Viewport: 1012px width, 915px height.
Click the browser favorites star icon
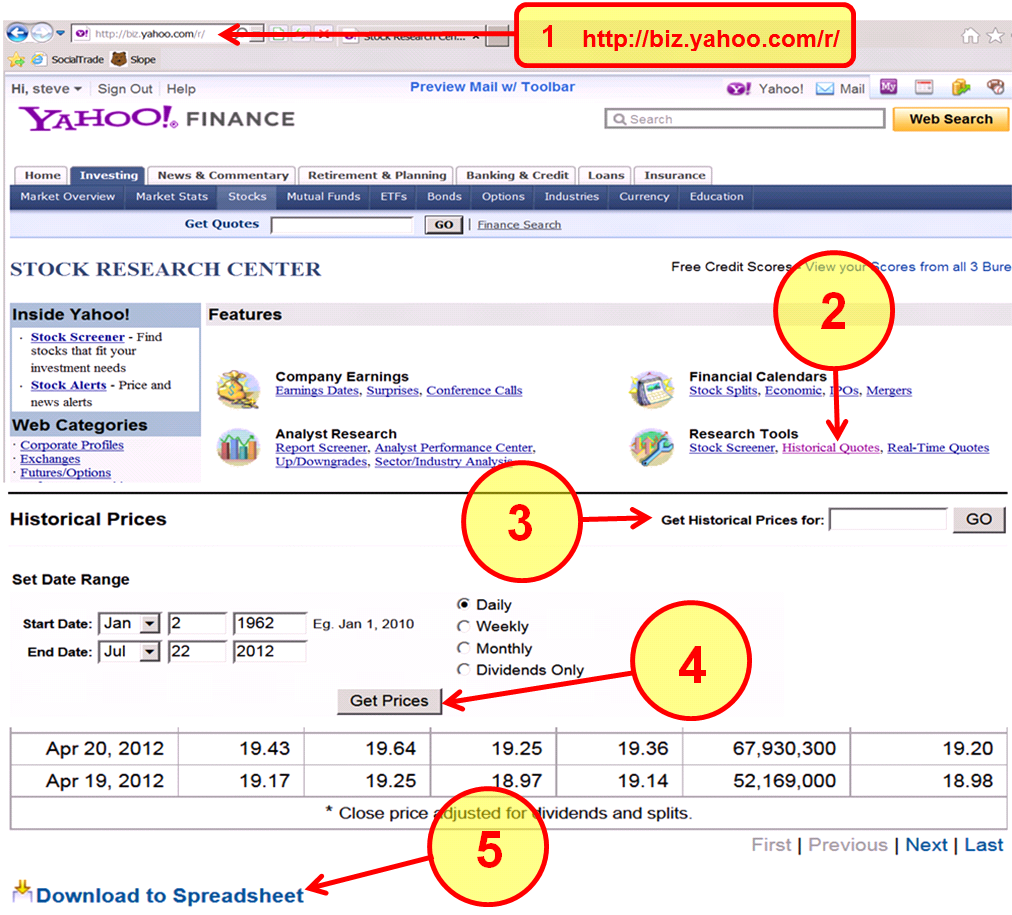tap(996, 35)
